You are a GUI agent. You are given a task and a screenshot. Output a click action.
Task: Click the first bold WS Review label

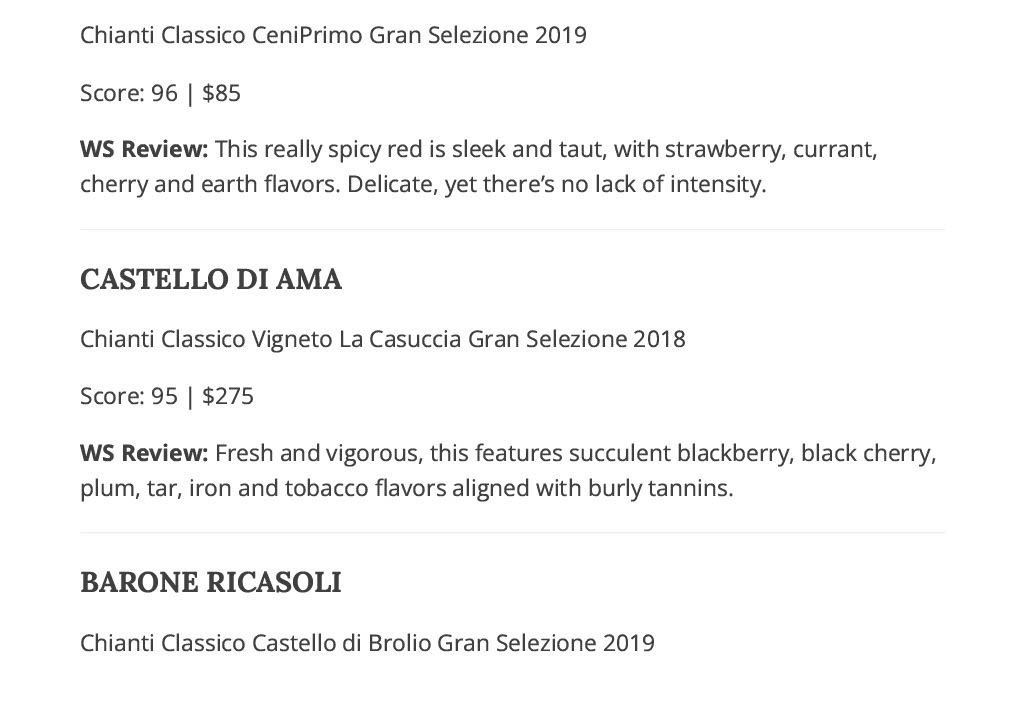(144, 150)
